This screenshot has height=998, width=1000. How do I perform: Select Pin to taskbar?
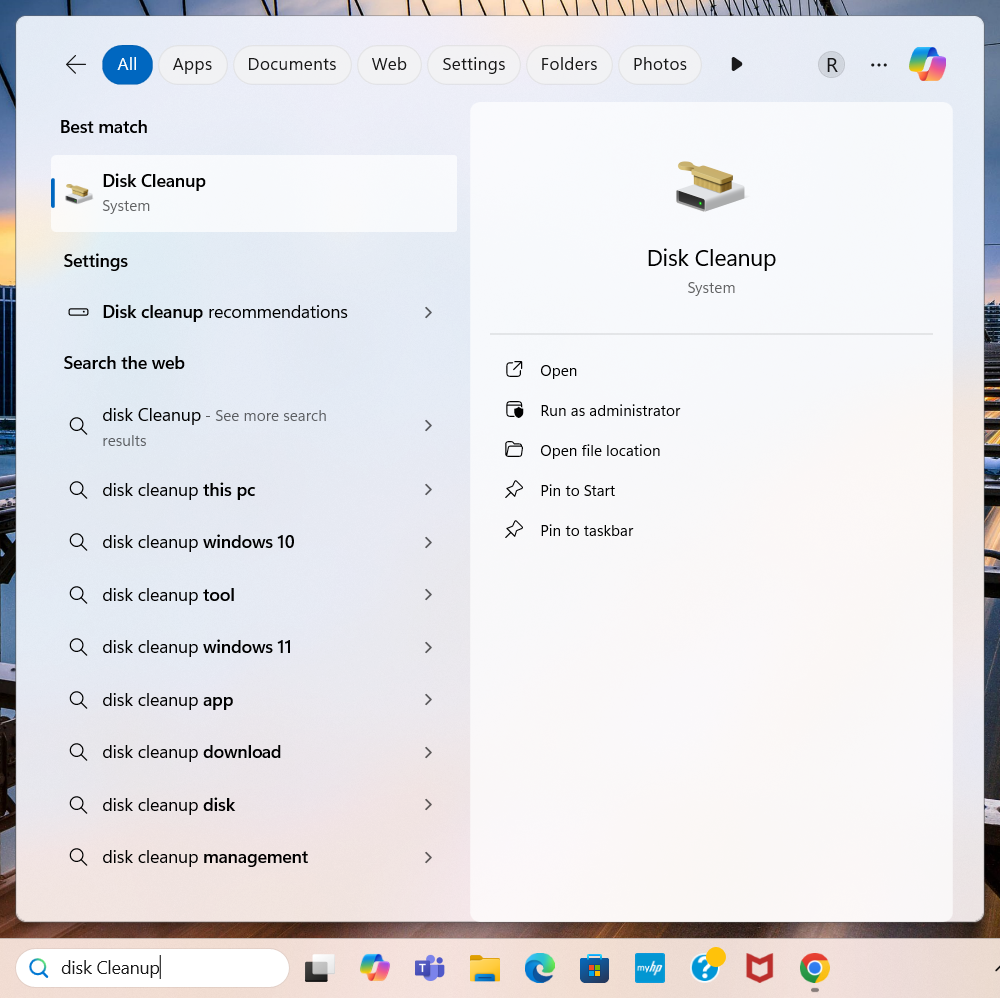tap(586, 531)
